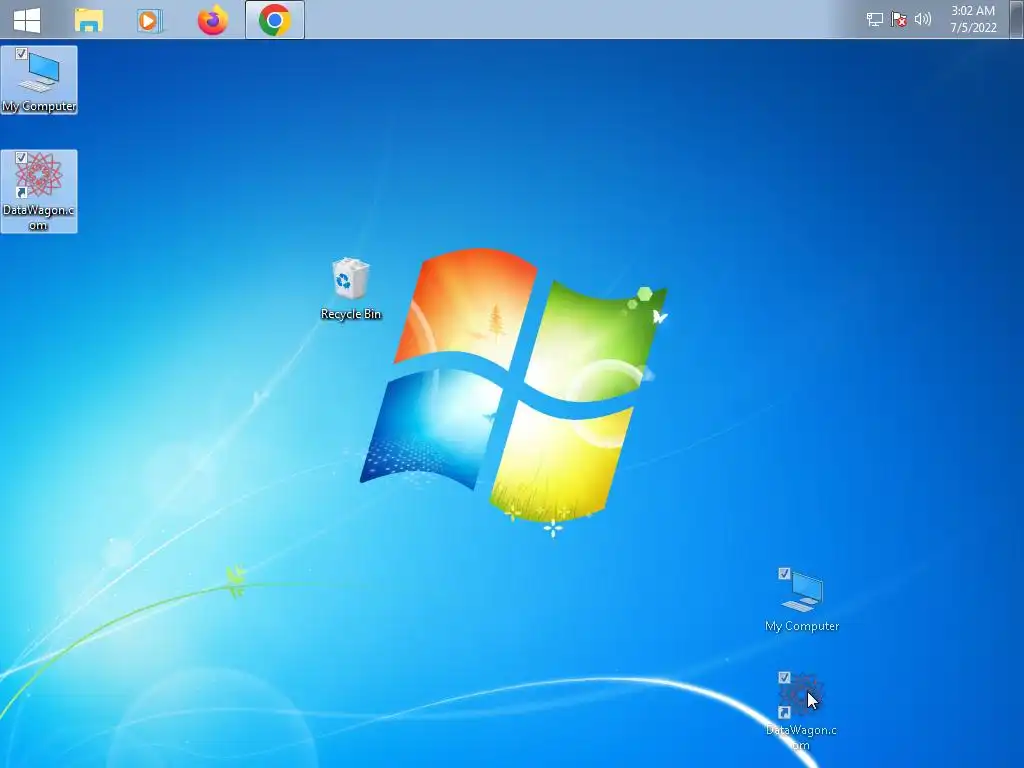
Task: Uncheck the solid top-left DataWagon.com checkbox
Action: (x=21, y=157)
